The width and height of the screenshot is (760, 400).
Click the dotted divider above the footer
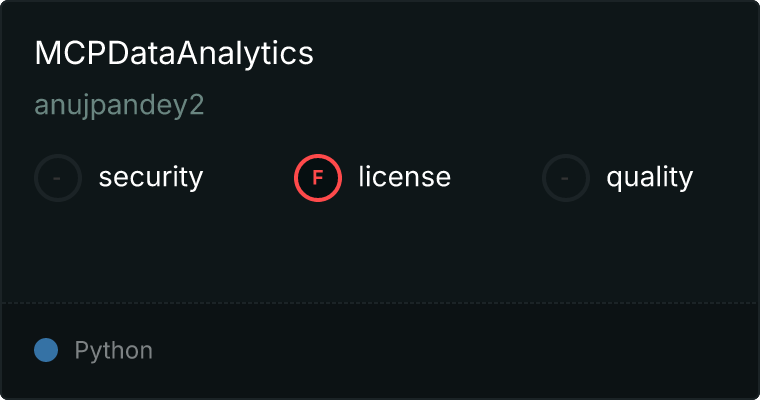point(380,302)
